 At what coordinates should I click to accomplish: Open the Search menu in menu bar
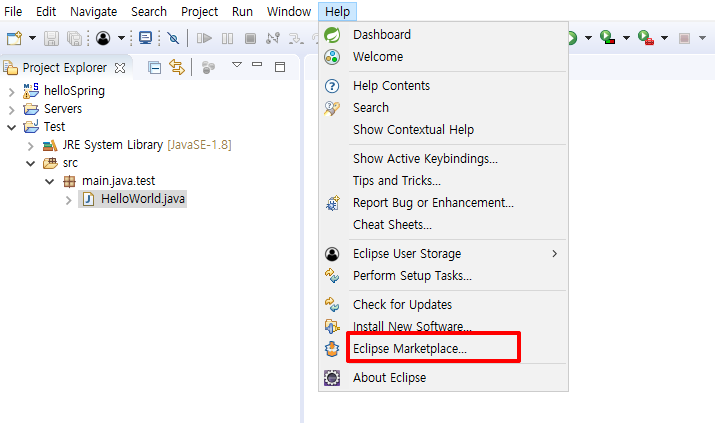149,11
